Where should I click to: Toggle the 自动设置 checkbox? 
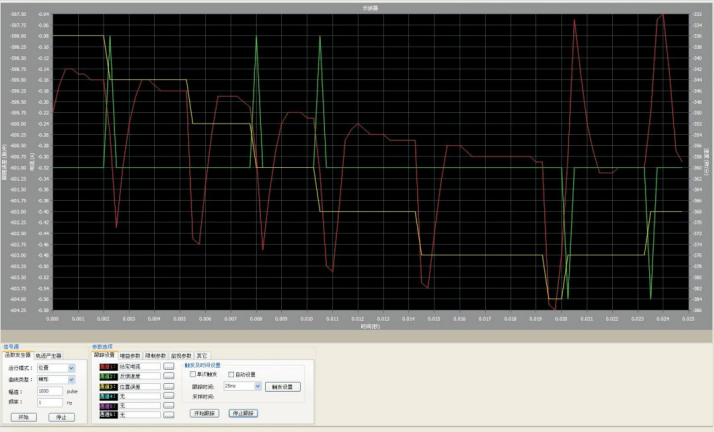click(231, 374)
